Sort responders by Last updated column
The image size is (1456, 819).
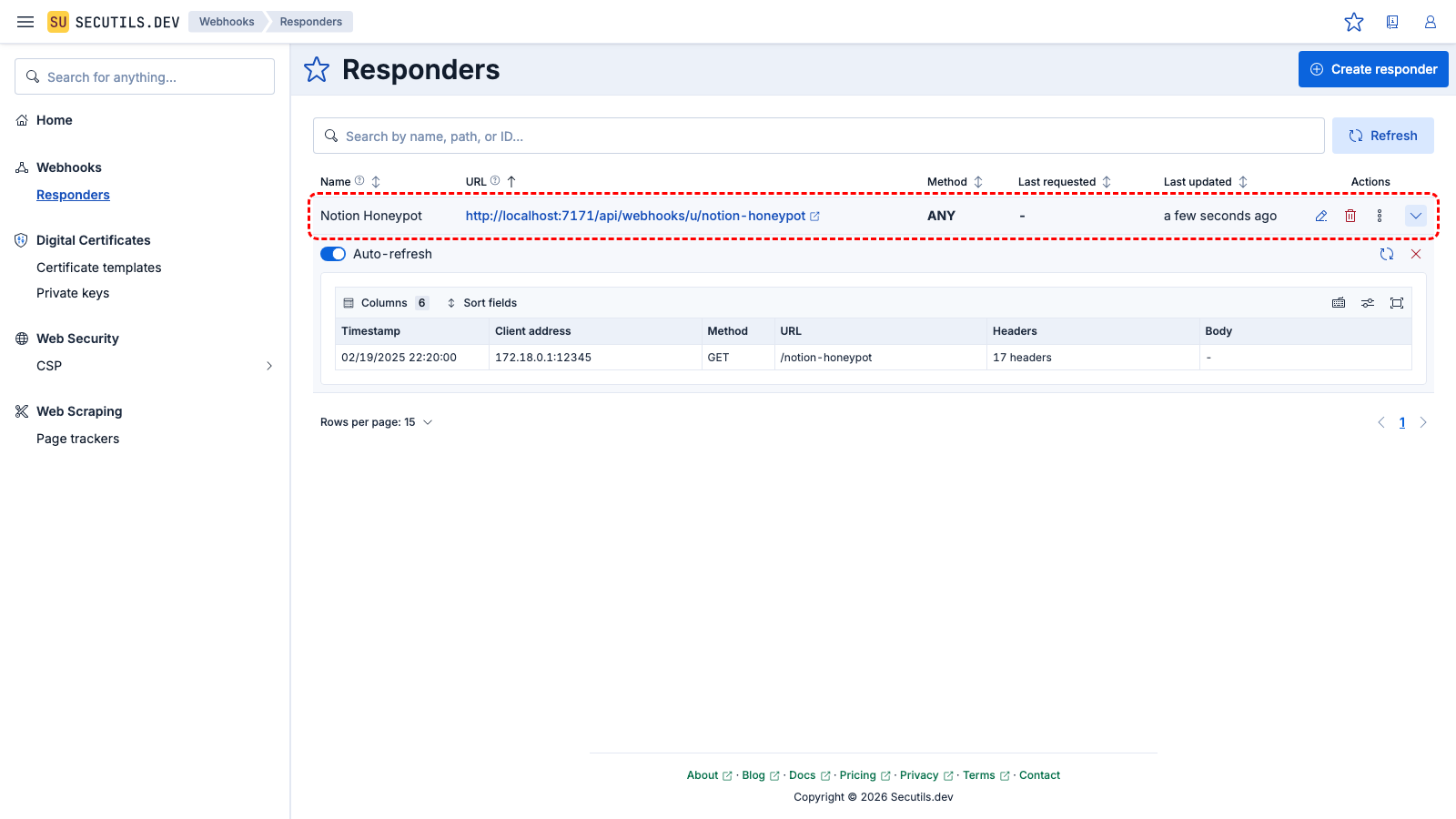point(1243,182)
